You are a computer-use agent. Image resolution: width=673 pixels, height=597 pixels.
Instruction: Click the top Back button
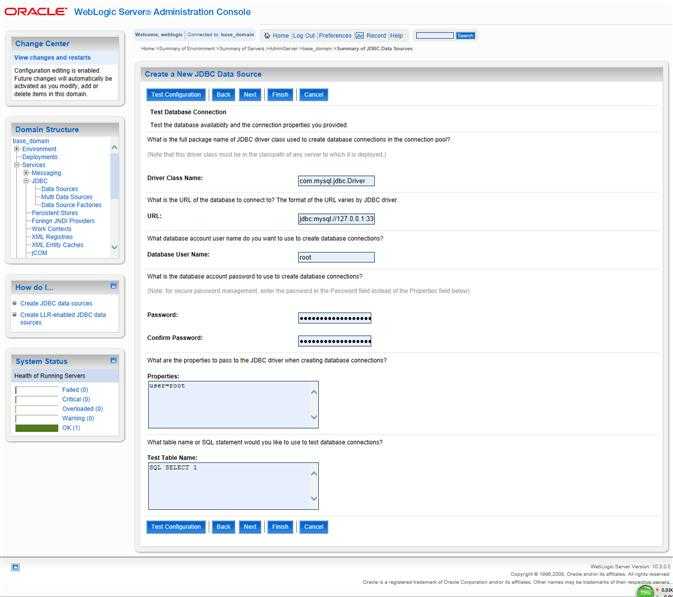click(x=224, y=95)
